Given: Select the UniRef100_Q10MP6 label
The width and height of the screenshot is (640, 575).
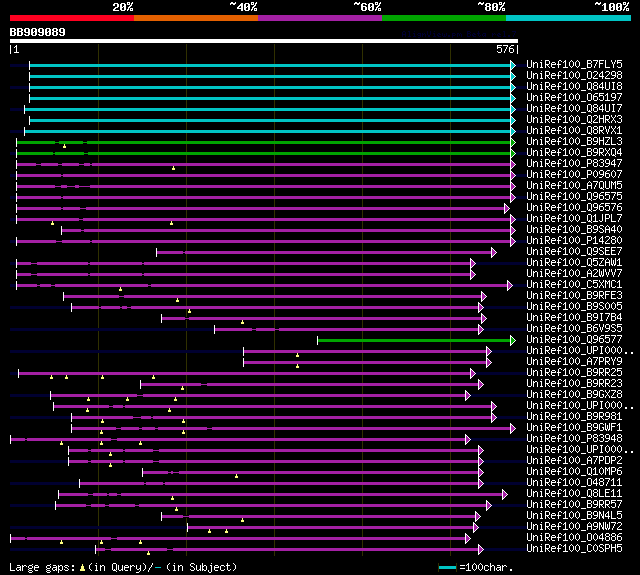Looking at the screenshot, I should tap(574, 472).
